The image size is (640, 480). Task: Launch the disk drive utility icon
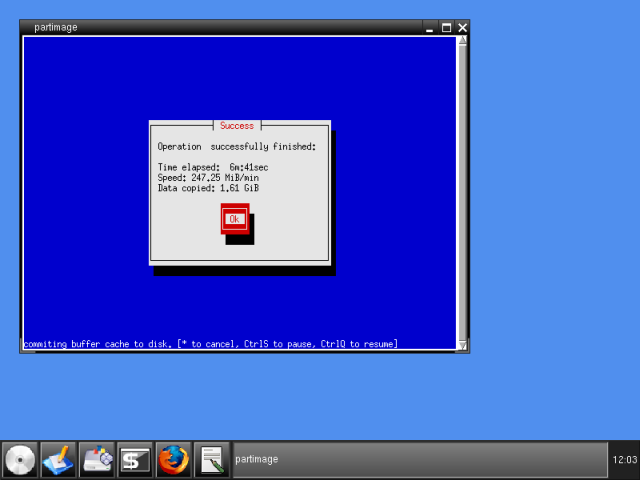(x=97, y=459)
